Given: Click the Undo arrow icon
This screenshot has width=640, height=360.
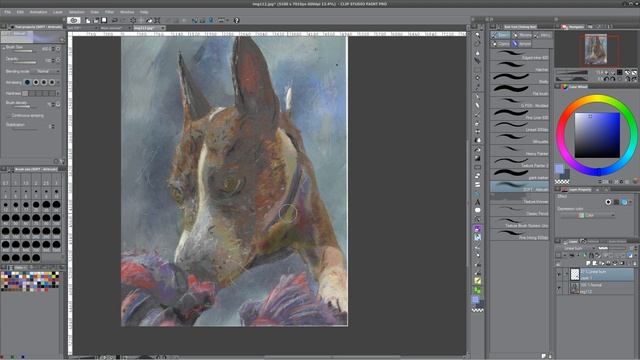Looking at the screenshot, I should (115, 20).
